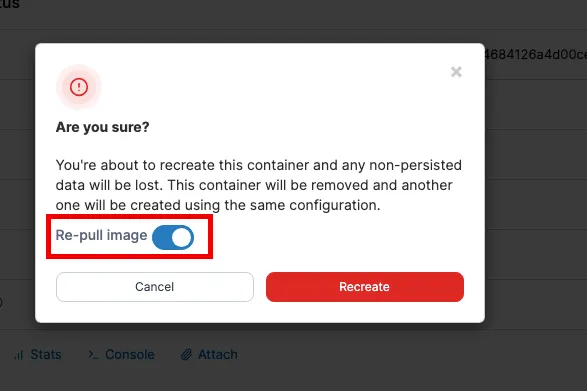Click the red exclamation warning icon

pos(79,87)
